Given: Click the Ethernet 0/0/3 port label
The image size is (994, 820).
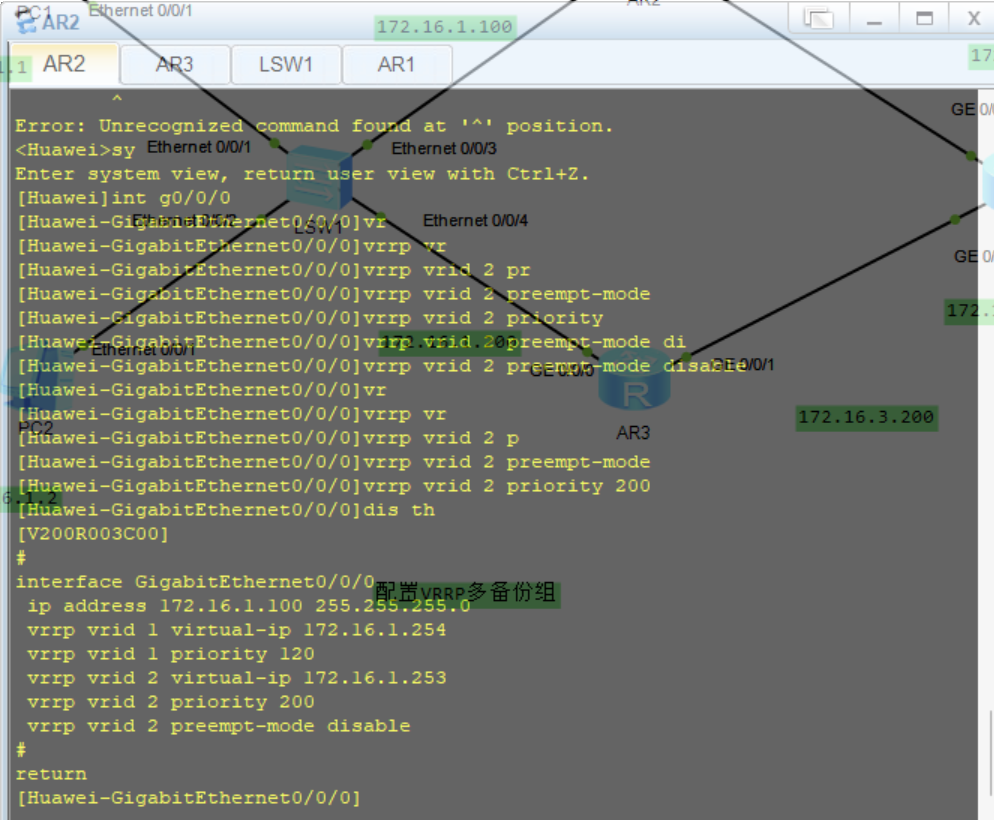Looking at the screenshot, I should pos(444,148).
